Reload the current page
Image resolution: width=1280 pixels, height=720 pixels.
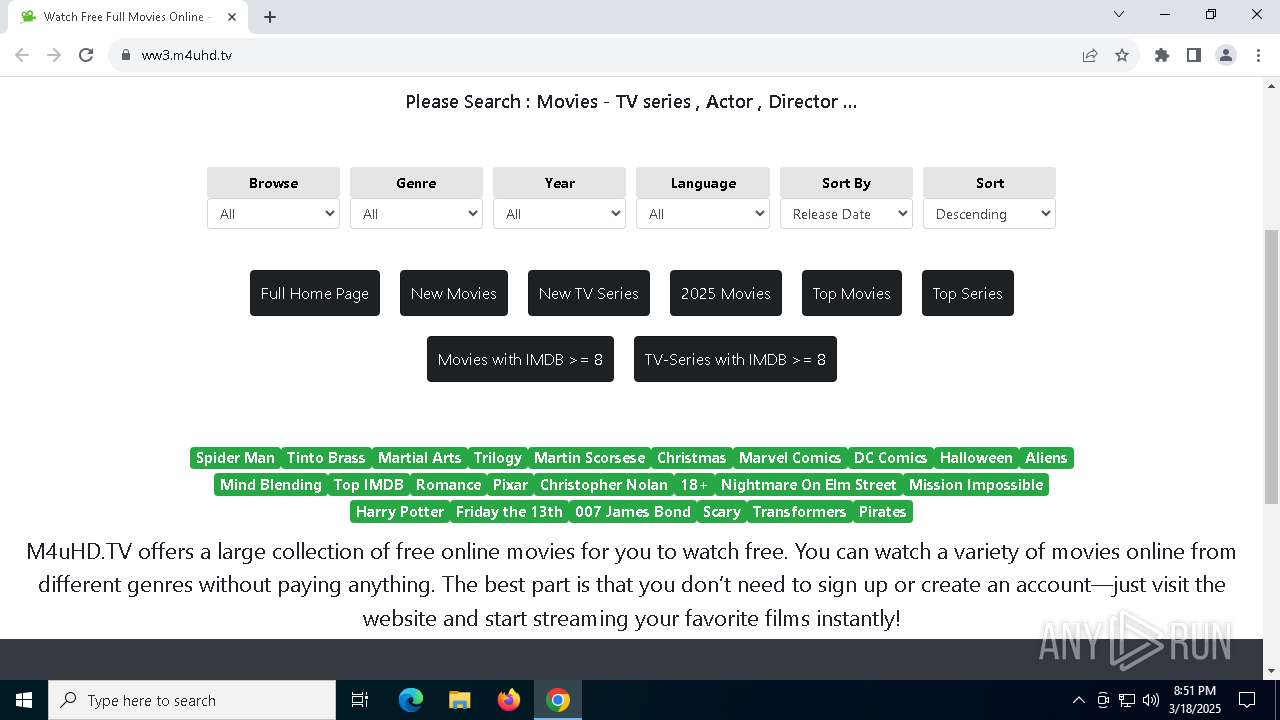86,55
